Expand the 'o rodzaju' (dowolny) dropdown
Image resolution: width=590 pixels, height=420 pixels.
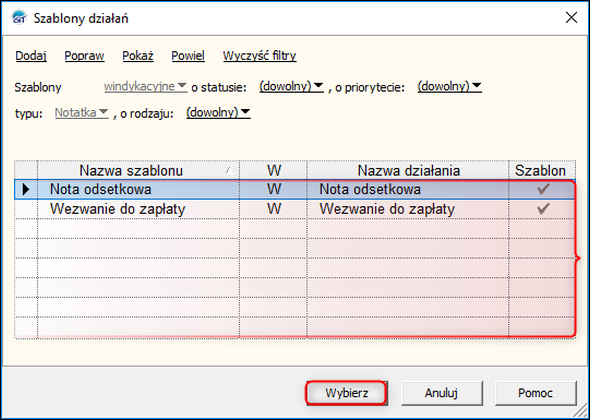point(218,113)
